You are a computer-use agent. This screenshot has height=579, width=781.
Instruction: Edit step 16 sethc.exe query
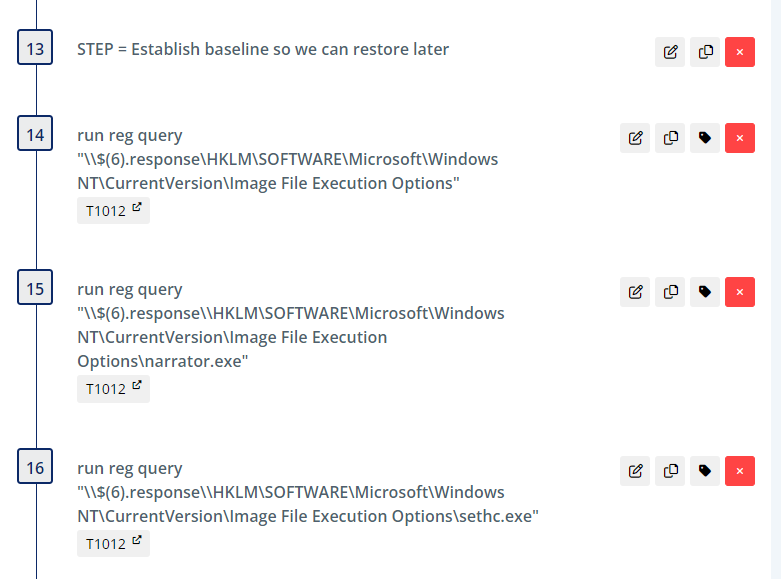pos(635,471)
